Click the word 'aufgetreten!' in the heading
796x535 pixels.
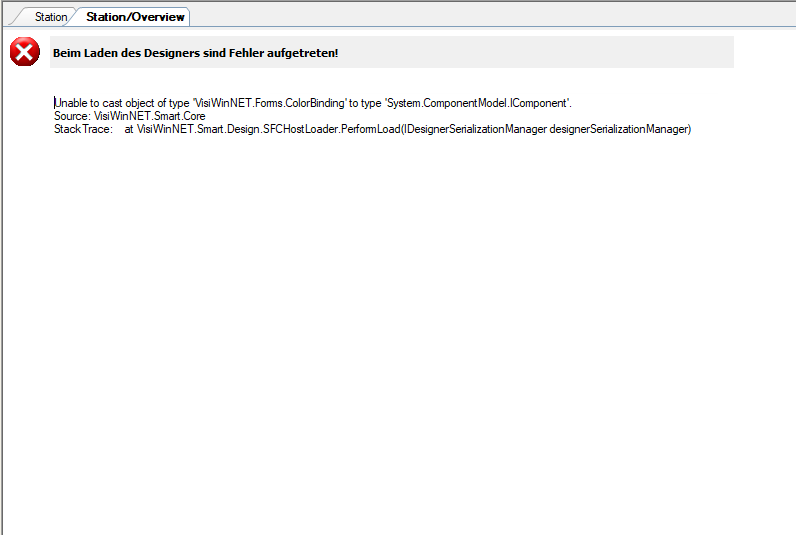coord(306,52)
